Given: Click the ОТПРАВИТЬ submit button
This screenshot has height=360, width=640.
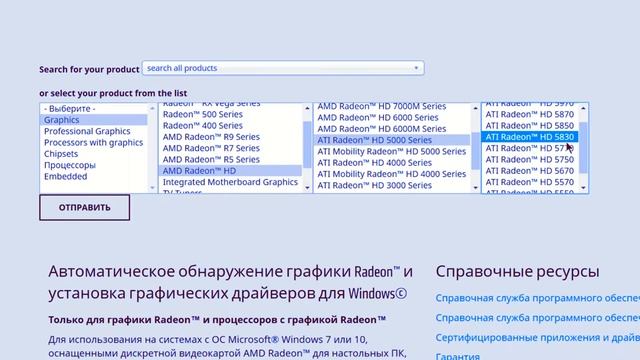Looking at the screenshot, I should 84,207.
